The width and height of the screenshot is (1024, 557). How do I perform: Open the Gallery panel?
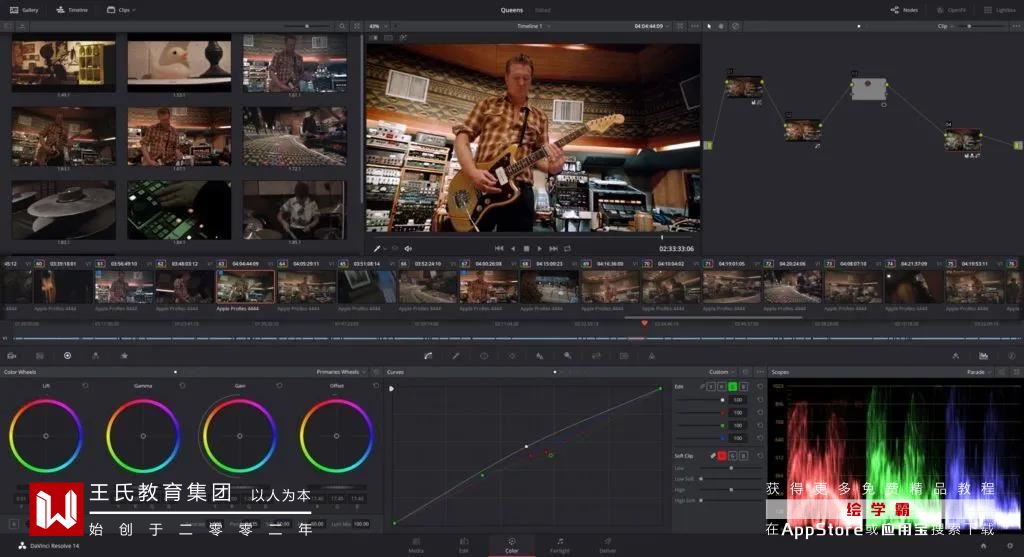(24, 10)
